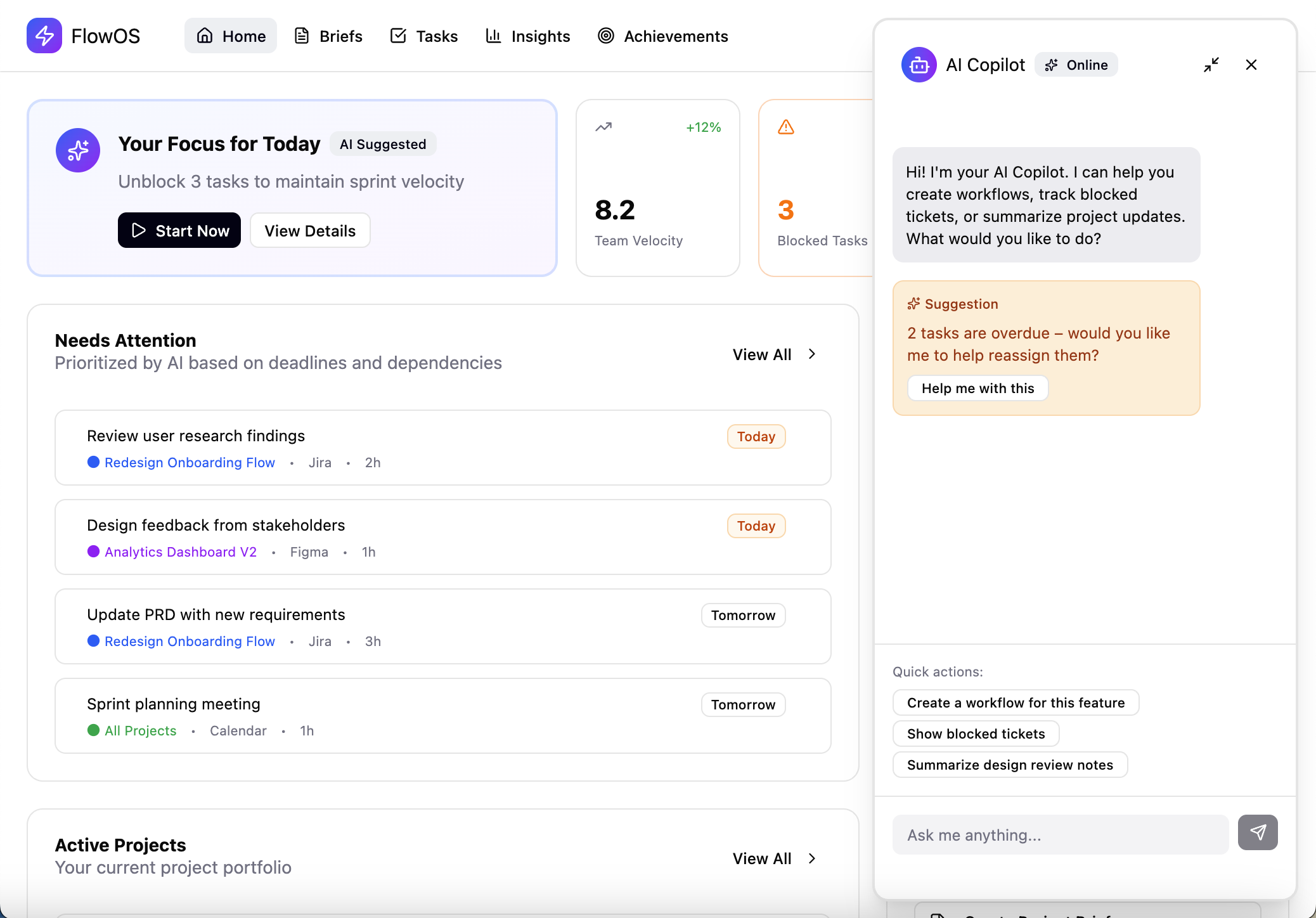
Task: Click the blue Redesign Onboarding Flow project dot
Action: pos(93,462)
